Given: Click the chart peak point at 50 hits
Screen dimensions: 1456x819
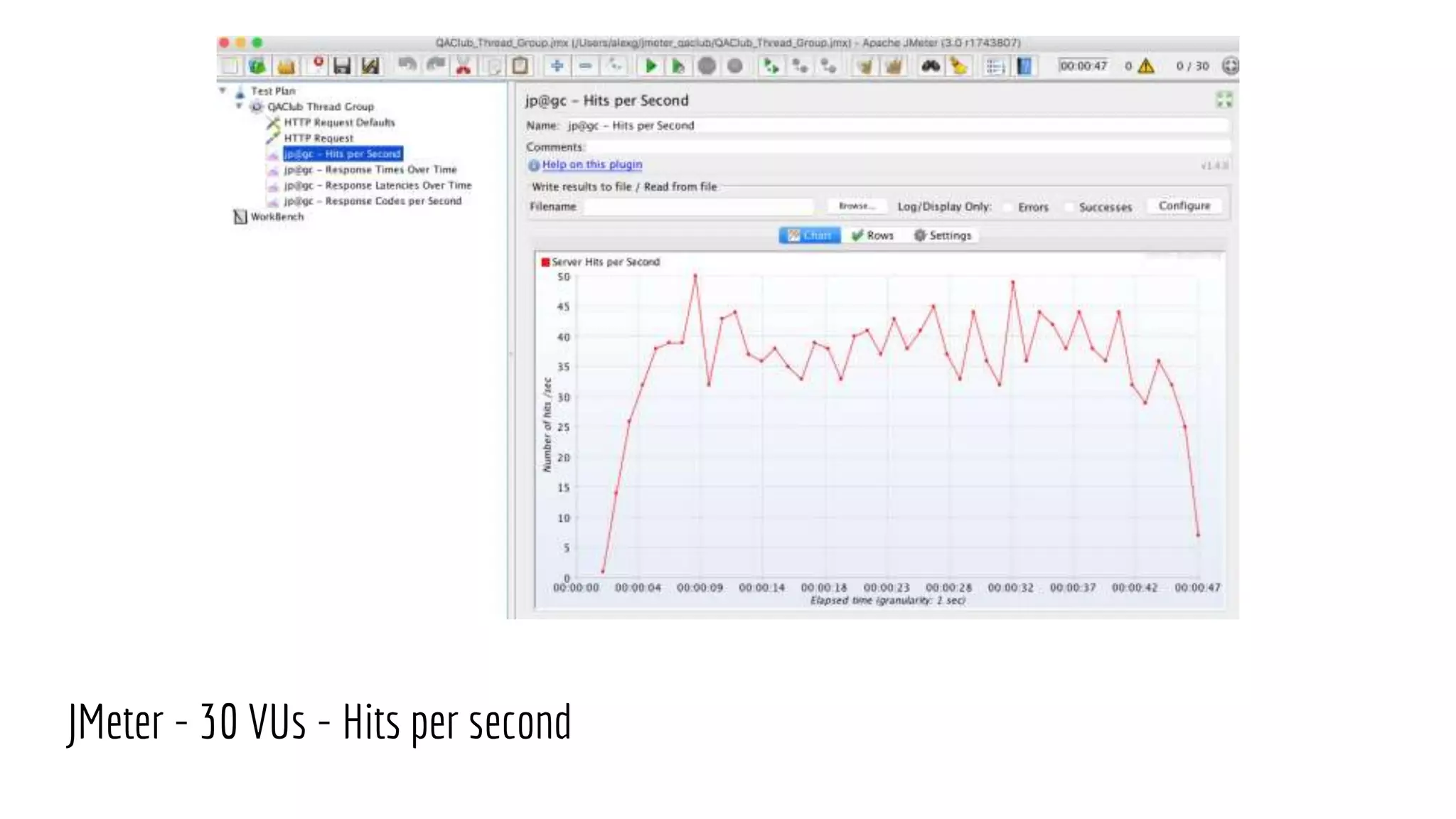Looking at the screenshot, I should [695, 275].
